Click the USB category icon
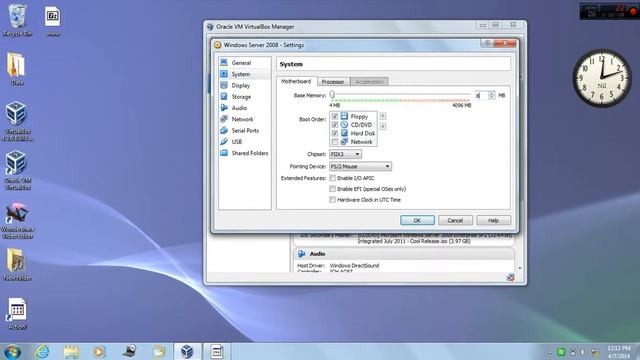Screen dimensions: 640x360 (x=224, y=142)
